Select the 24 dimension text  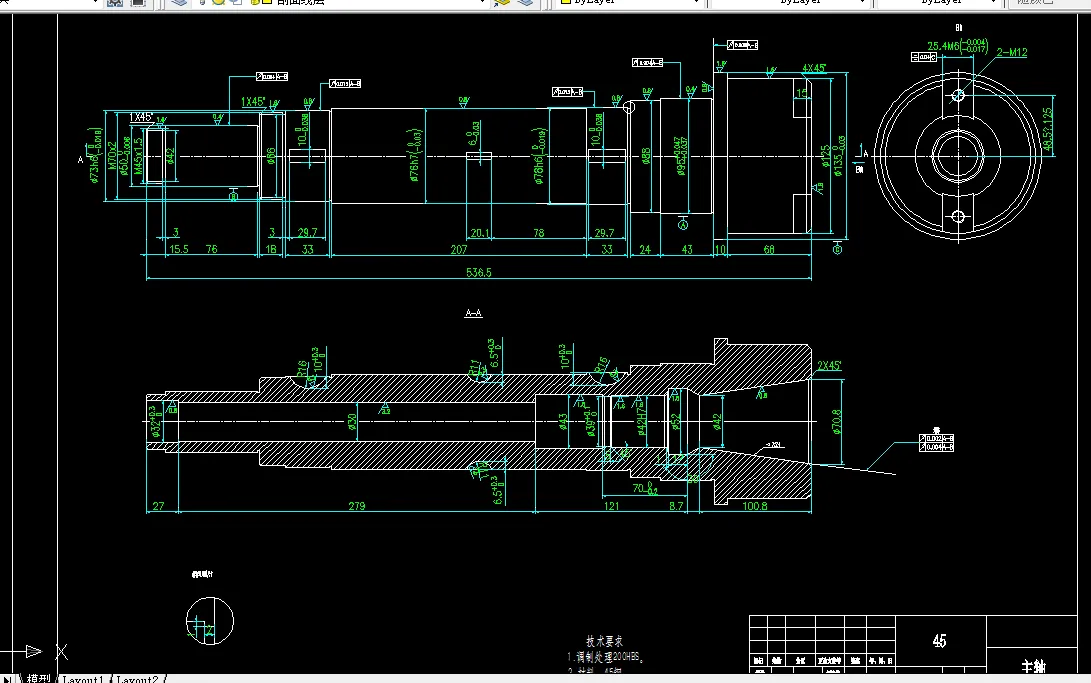(645, 249)
